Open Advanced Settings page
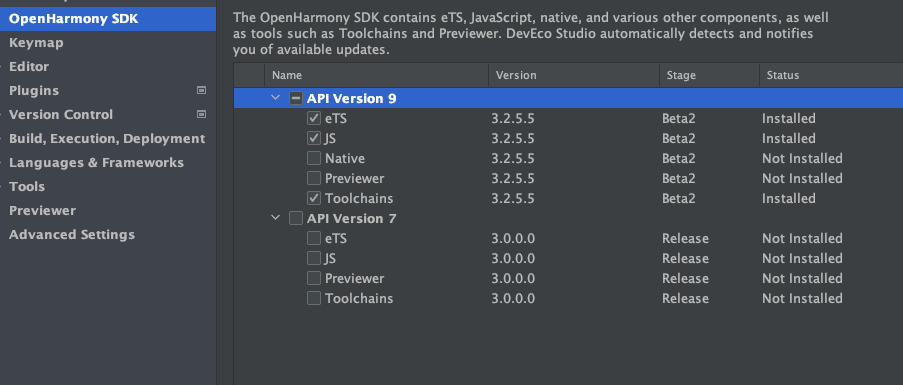The height and width of the screenshot is (385, 903). click(x=71, y=235)
